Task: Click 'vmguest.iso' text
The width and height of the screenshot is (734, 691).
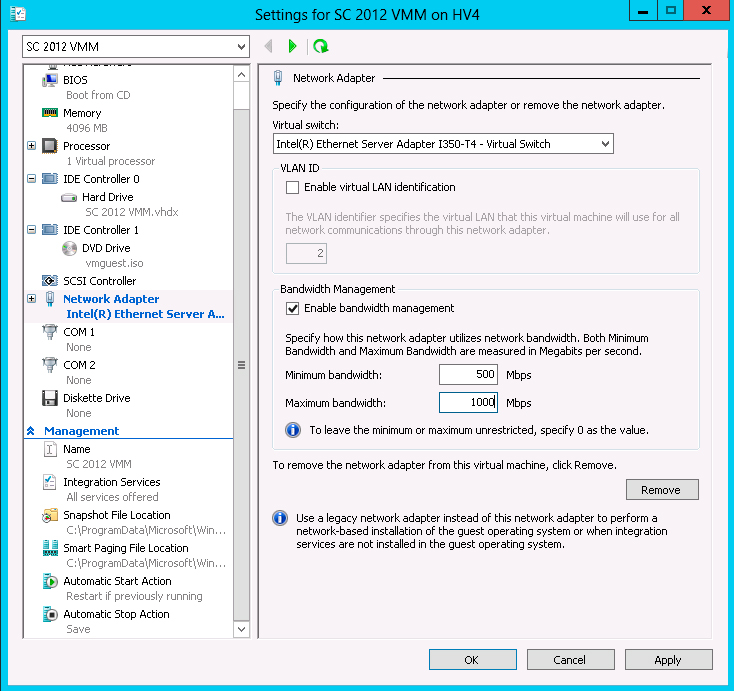Action: [x=114, y=263]
